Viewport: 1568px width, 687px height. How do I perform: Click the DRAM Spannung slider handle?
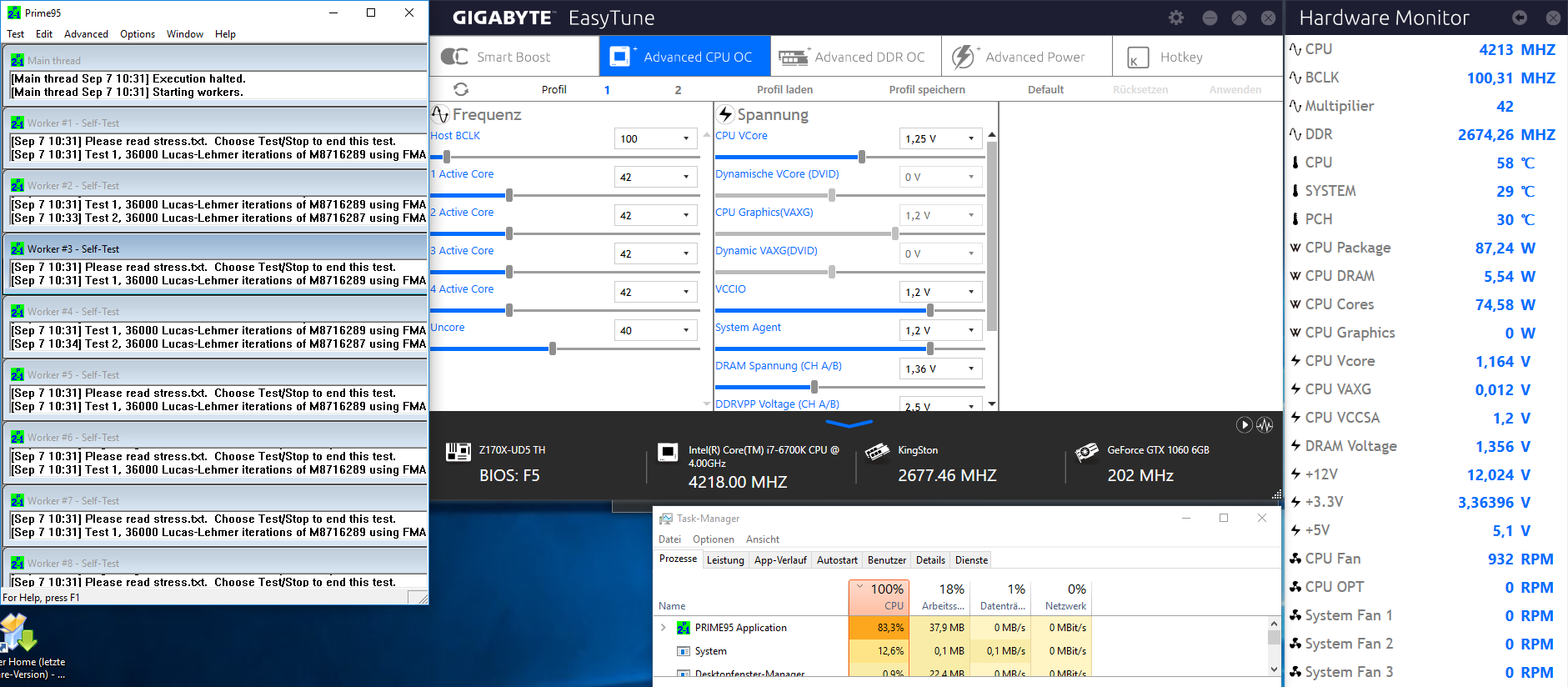(x=814, y=387)
